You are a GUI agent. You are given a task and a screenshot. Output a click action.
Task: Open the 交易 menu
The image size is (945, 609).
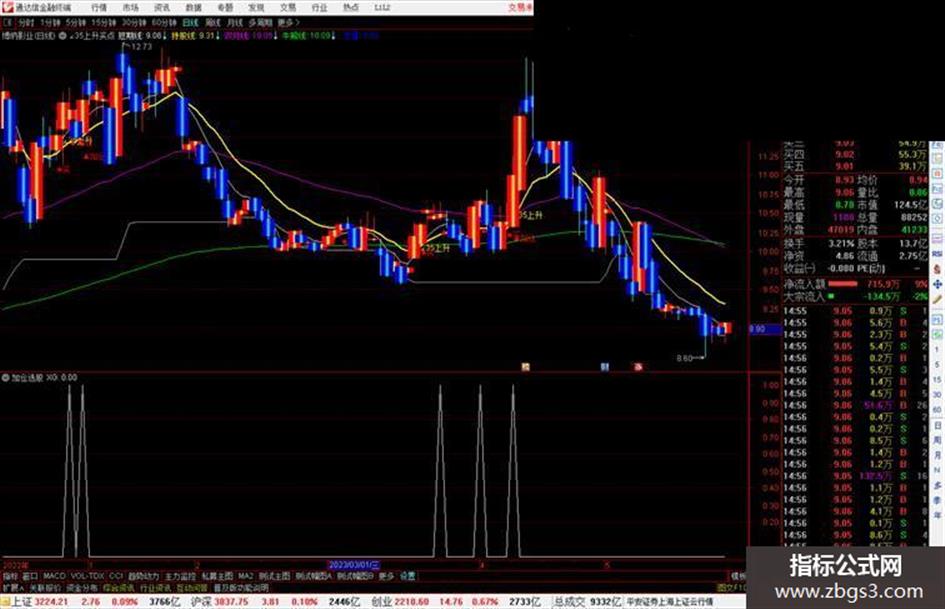288,8
